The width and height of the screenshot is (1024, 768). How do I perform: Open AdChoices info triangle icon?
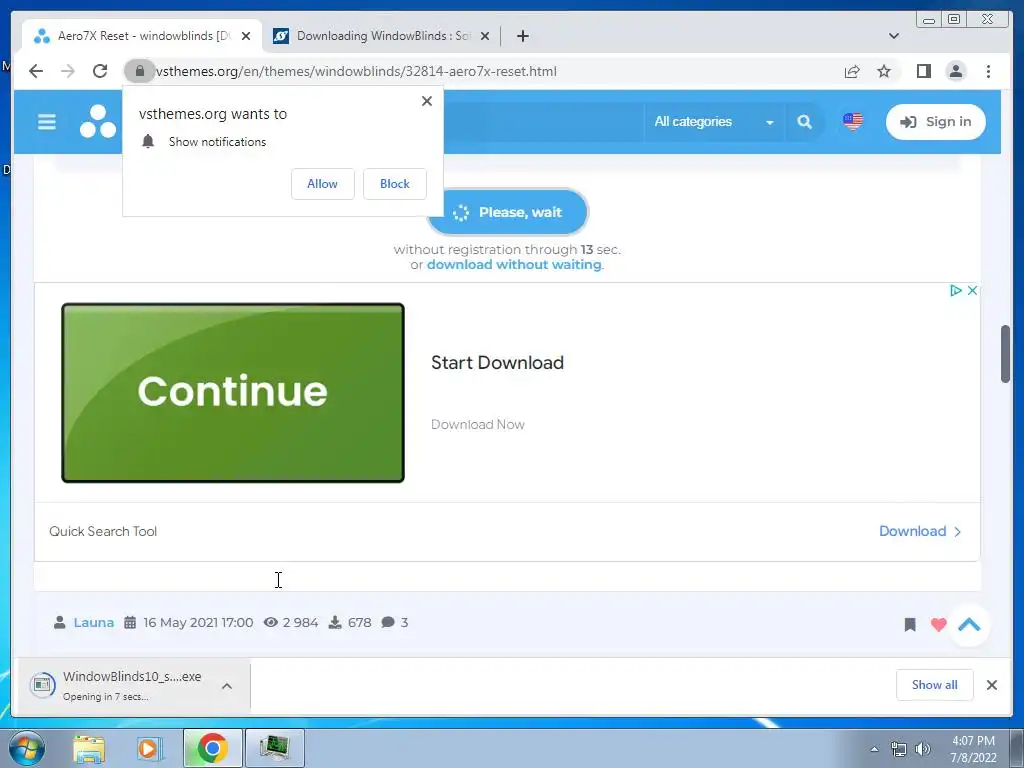point(955,291)
